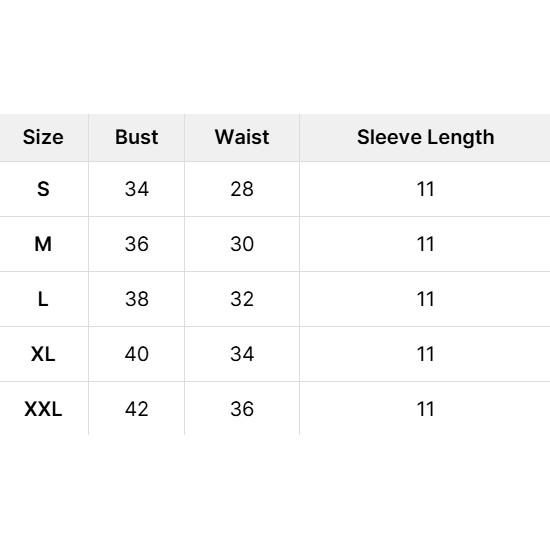Click bust value 42 for size XXL

click(137, 409)
